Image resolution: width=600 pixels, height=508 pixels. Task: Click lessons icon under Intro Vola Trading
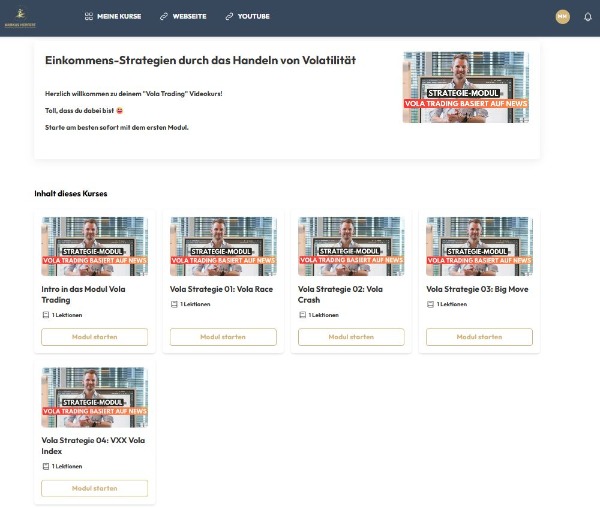[45, 315]
